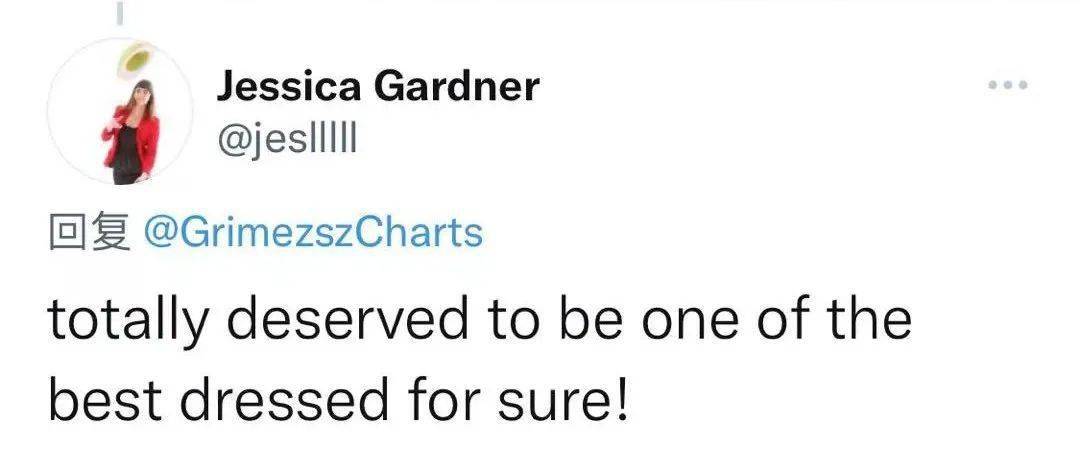Click the 回复 reply label
Screen dimensions: 1080x466
click(88, 232)
